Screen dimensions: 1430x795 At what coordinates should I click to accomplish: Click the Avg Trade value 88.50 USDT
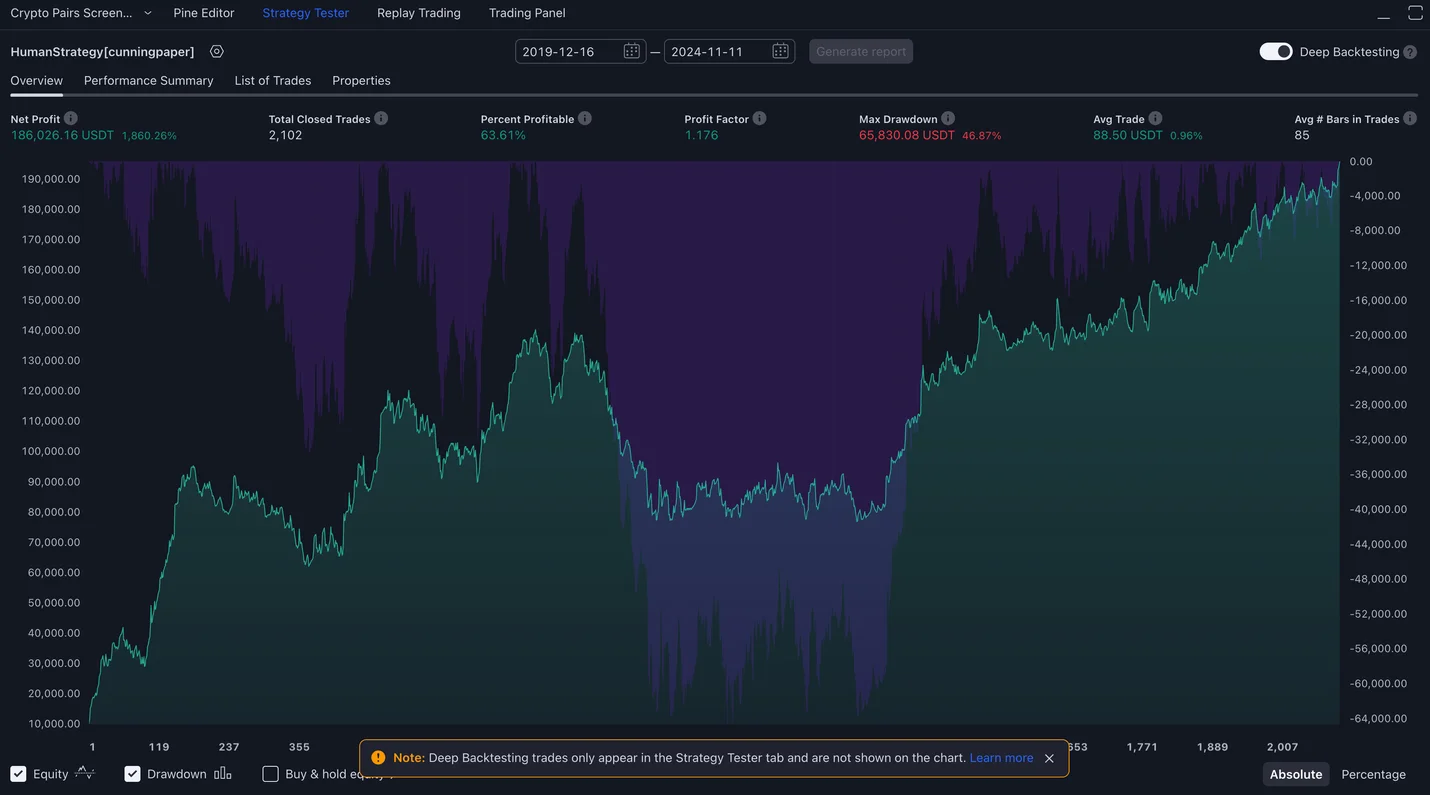point(1128,135)
